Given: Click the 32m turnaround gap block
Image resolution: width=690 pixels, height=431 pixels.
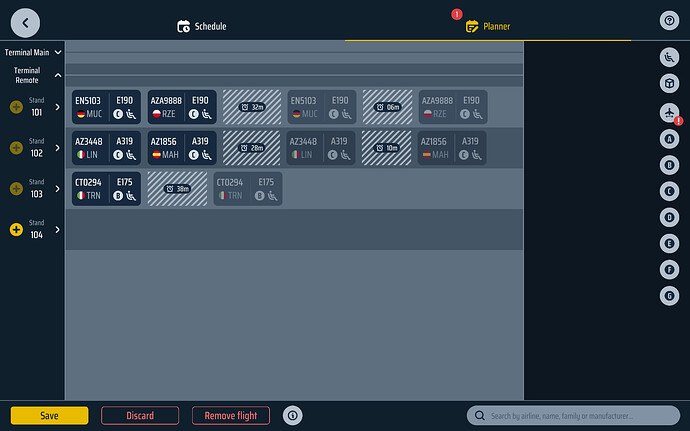Looking at the screenshot, I should (x=252, y=107).
